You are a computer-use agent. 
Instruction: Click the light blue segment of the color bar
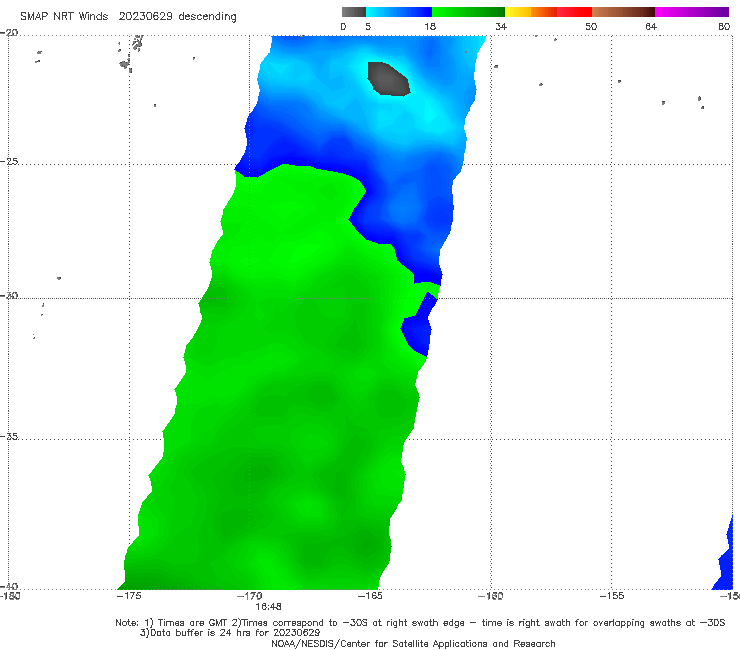click(x=399, y=12)
